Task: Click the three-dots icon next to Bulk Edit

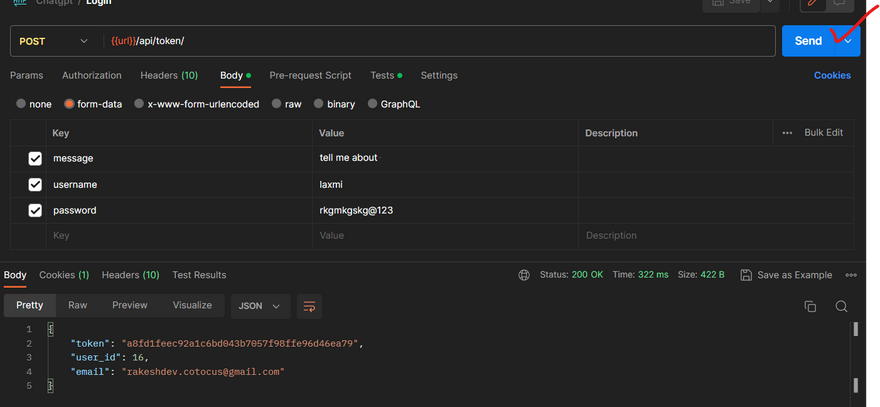Action: 787,133
